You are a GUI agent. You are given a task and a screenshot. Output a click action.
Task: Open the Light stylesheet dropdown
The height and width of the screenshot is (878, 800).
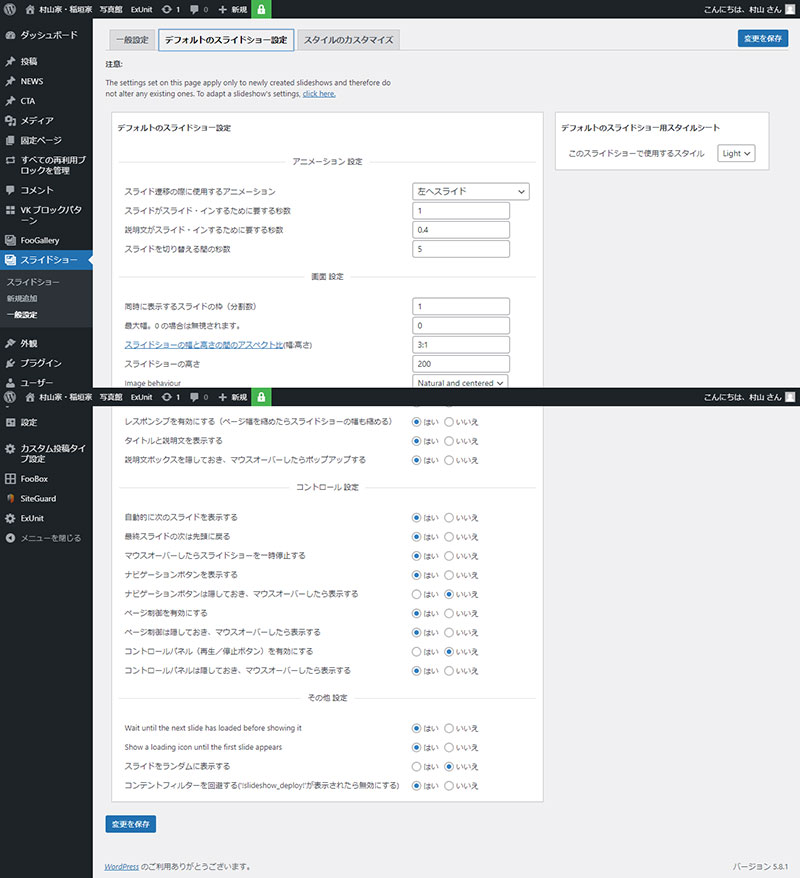pyautogui.click(x=736, y=153)
